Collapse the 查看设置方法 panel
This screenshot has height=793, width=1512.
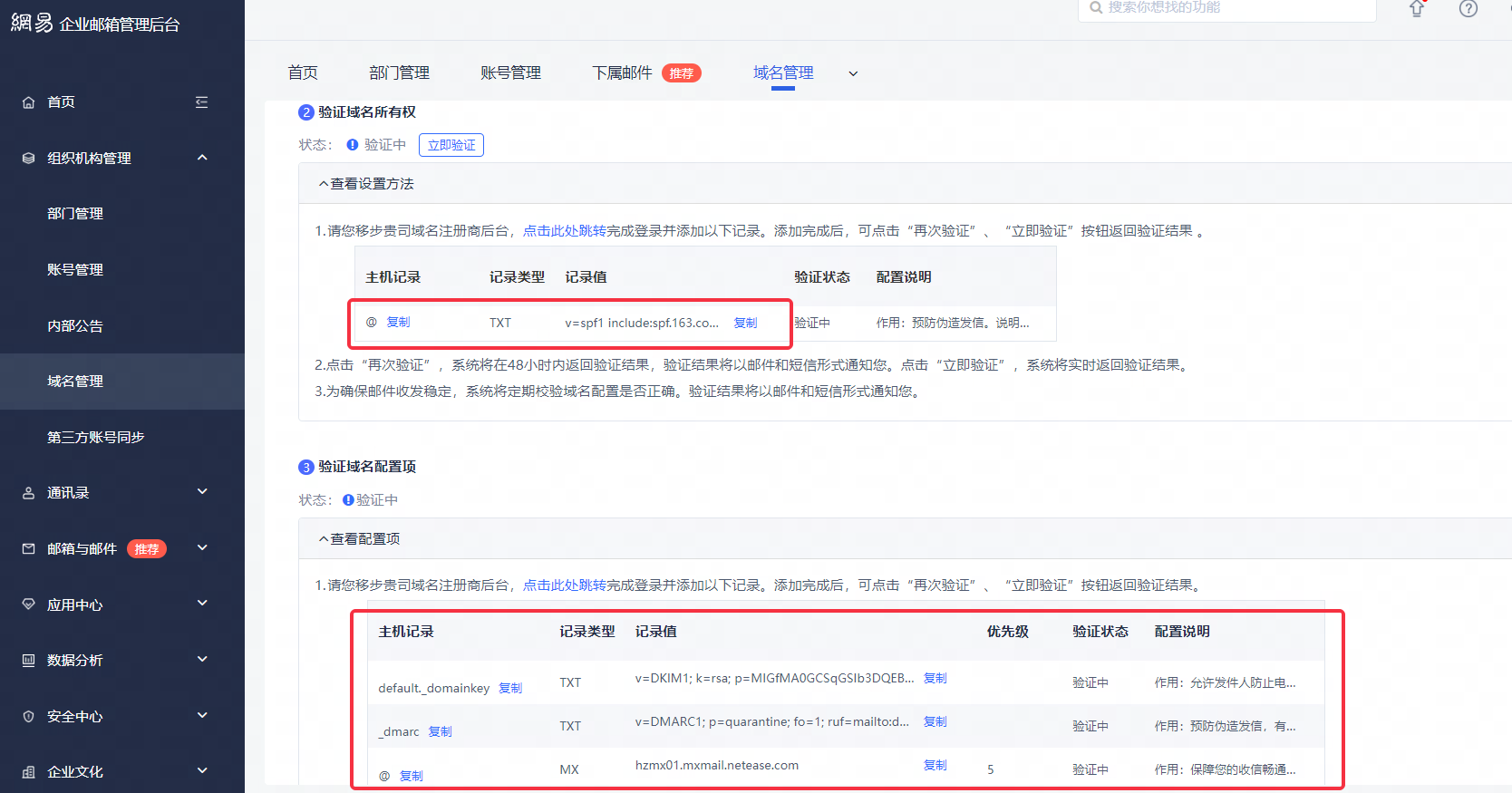(366, 184)
